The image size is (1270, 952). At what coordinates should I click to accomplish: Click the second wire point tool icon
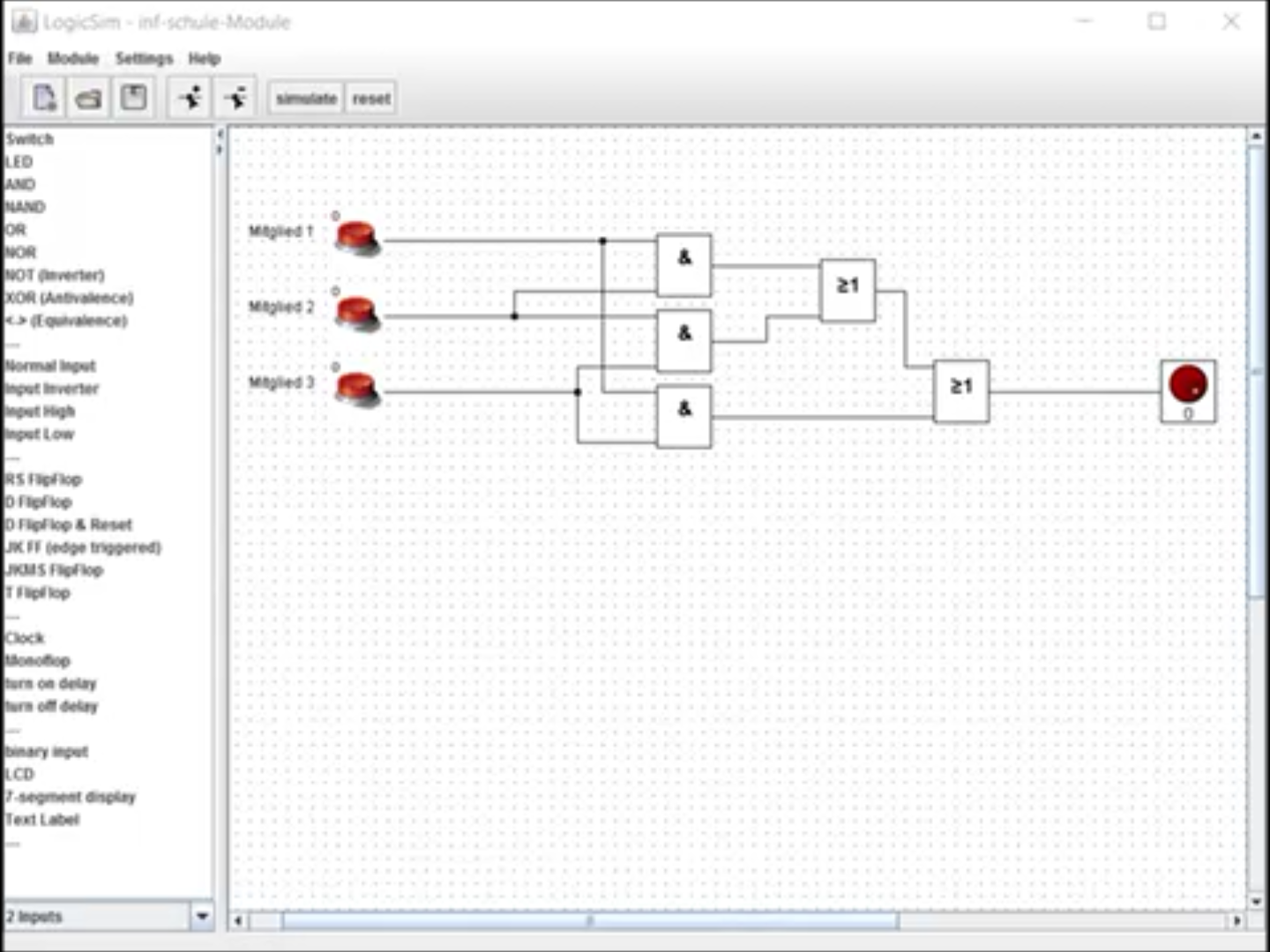coord(235,98)
